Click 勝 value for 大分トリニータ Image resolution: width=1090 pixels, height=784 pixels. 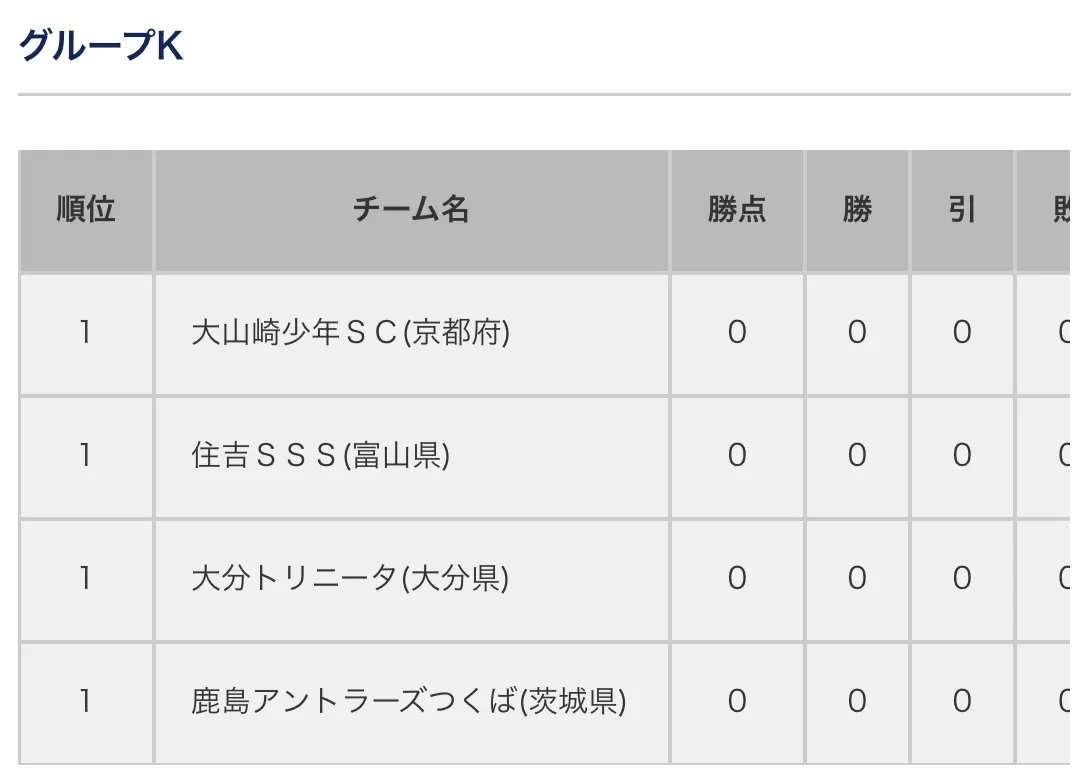857,579
